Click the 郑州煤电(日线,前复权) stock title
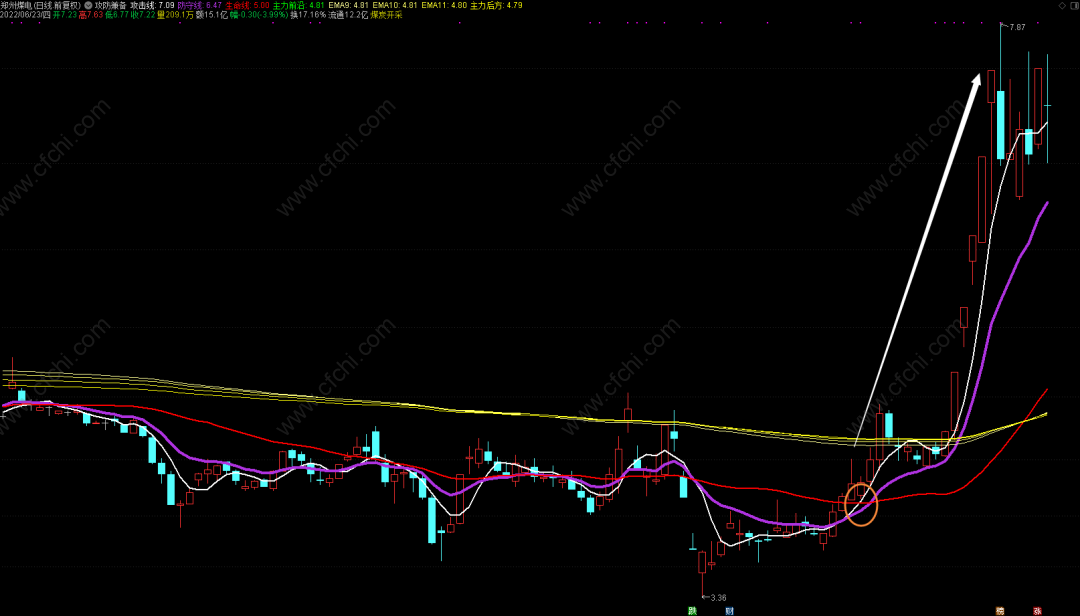The image size is (1080, 616). point(41,6)
